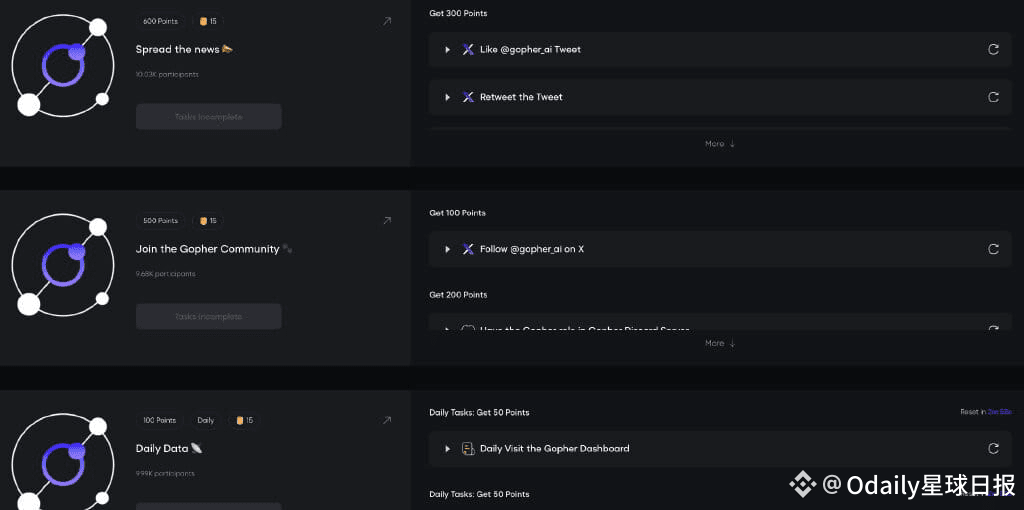Expand the Retweet the Tweet task
The width and height of the screenshot is (1024, 510).
pos(447,97)
